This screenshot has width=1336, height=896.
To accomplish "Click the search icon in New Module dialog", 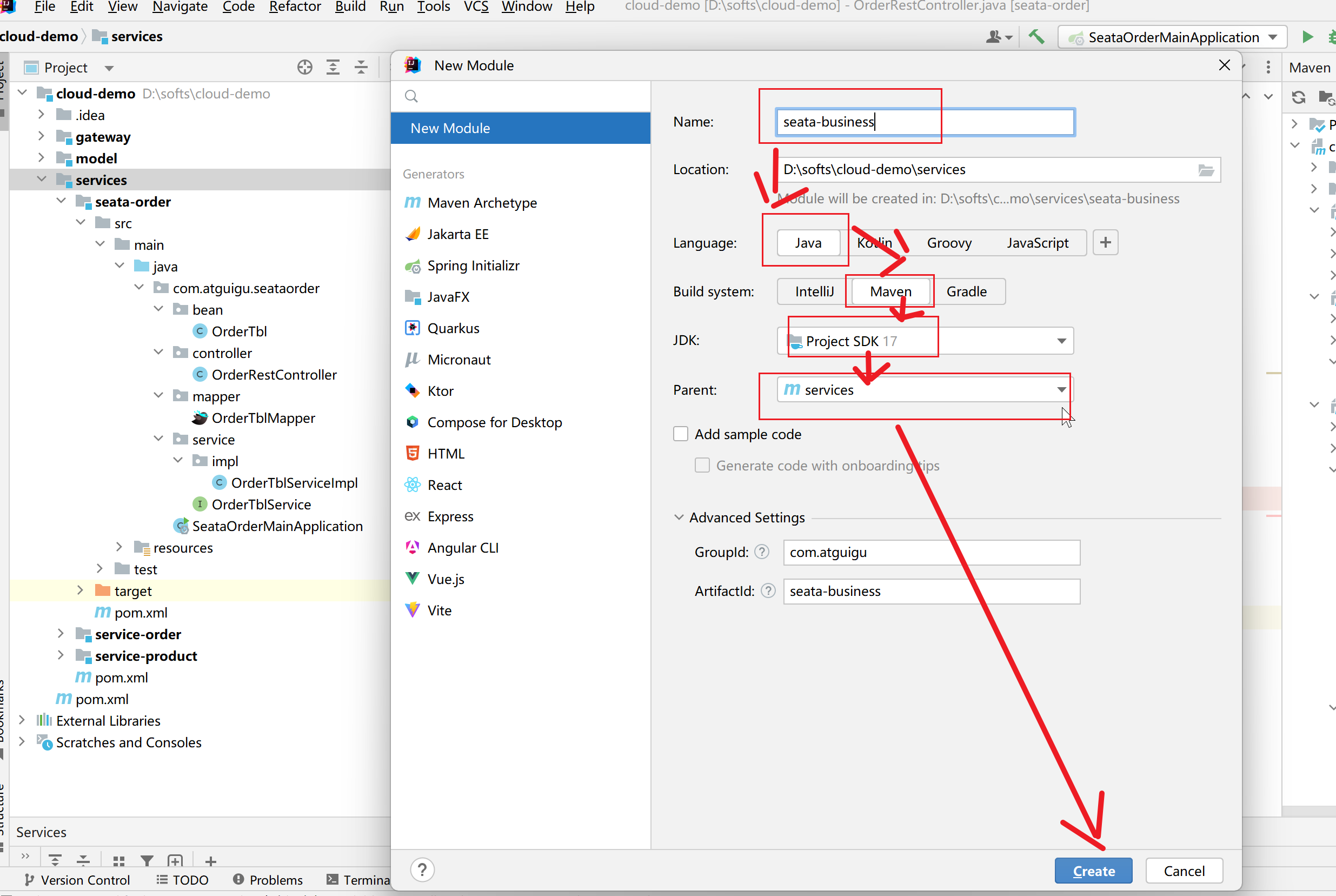I will pyautogui.click(x=411, y=96).
